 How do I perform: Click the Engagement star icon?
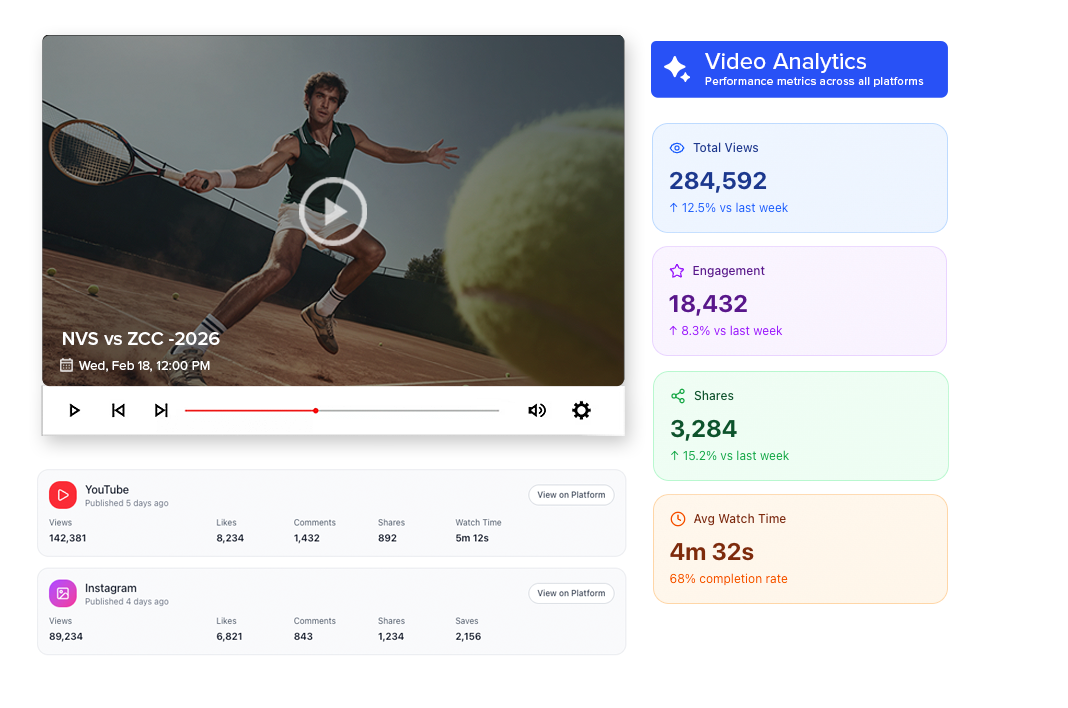tap(677, 271)
